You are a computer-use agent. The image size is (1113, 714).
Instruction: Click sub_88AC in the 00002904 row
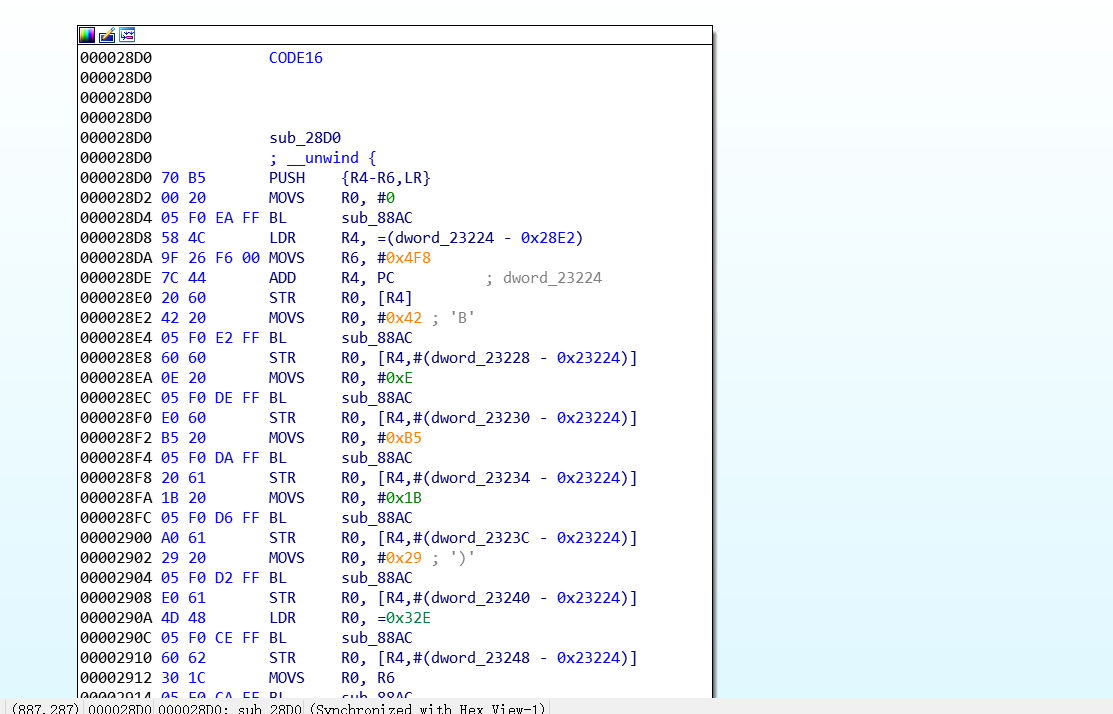tap(377, 578)
